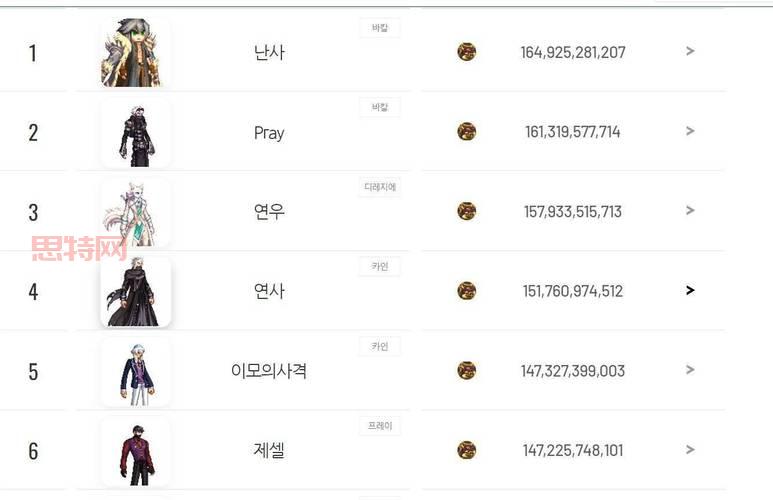Image resolution: width=773 pixels, height=500 pixels.
Task: Click the 프레이 server tag on rank 6
Action: pyautogui.click(x=380, y=426)
